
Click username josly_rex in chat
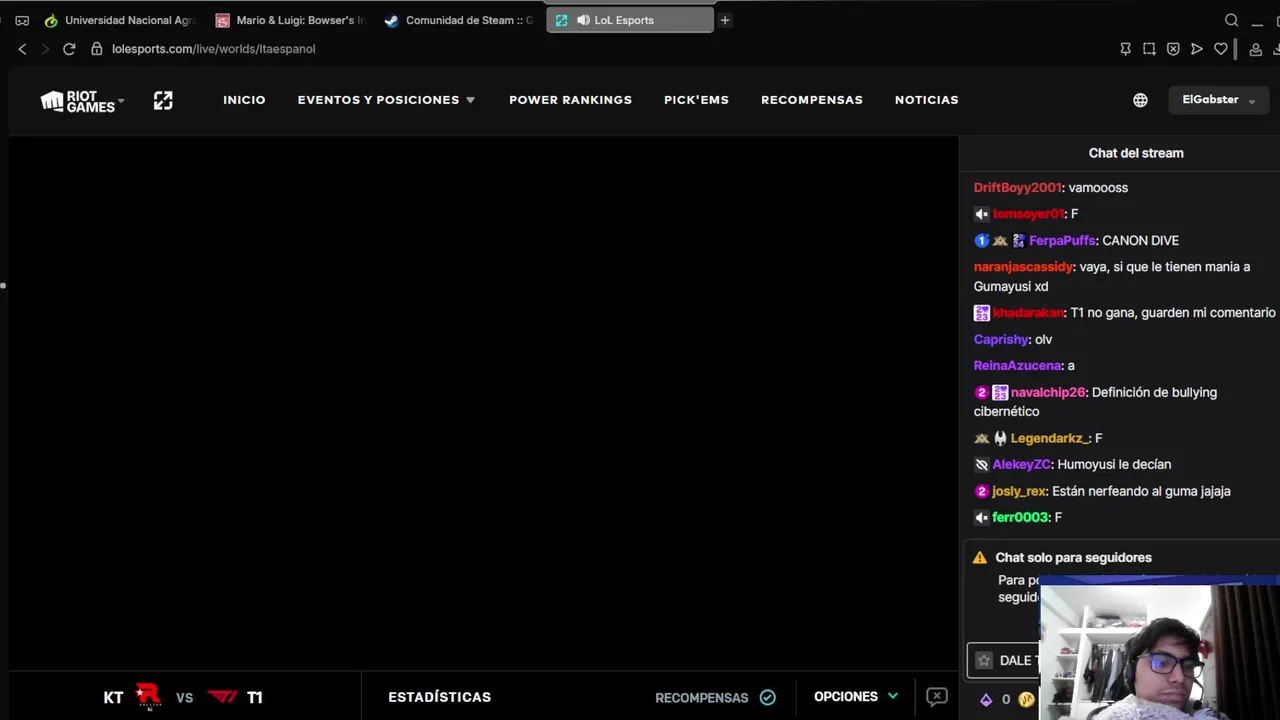click(x=1018, y=491)
